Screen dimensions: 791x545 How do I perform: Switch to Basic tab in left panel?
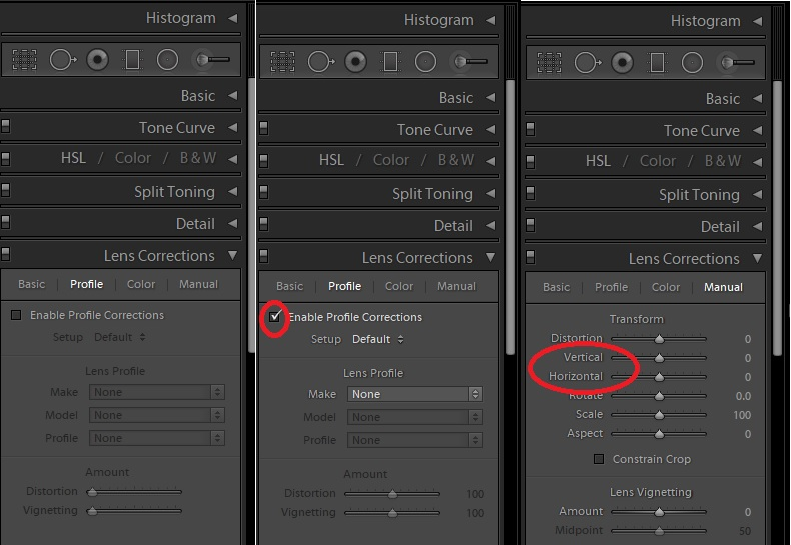[31, 284]
